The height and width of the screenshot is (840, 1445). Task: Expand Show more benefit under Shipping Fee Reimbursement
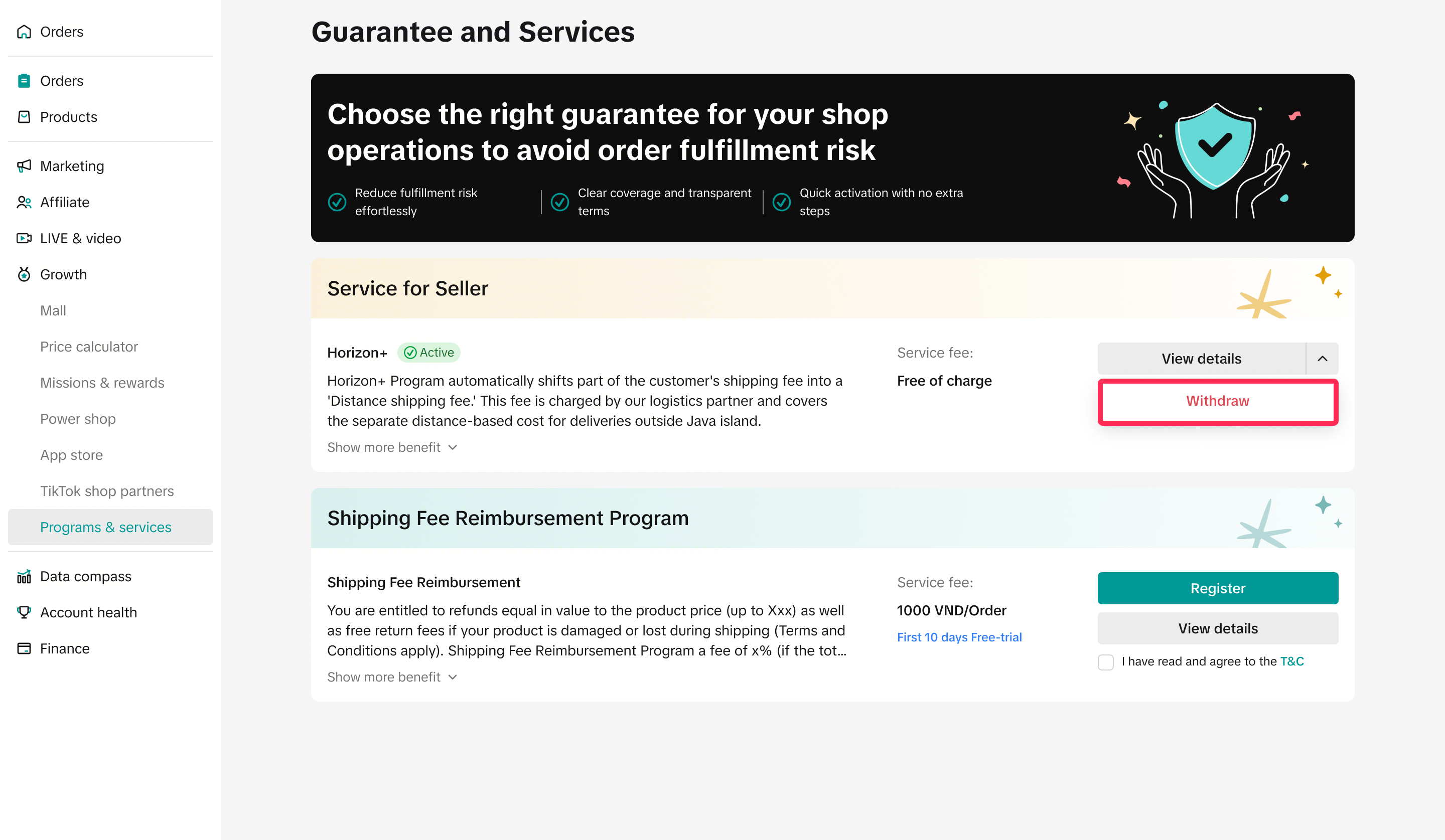(x=392, y=678)
